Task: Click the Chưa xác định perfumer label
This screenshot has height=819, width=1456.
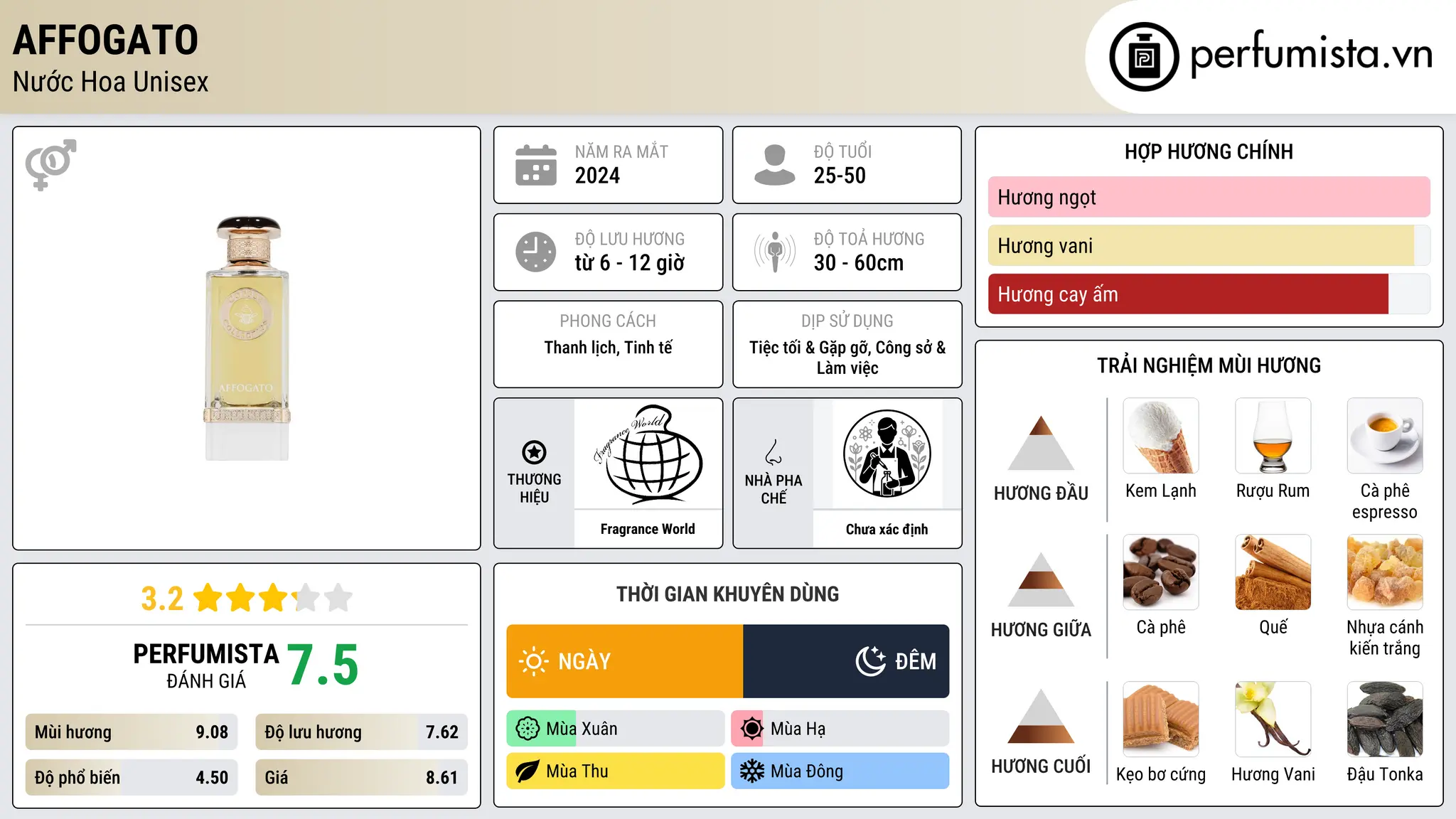Action: pyautogui.click(x=887, y=530)
